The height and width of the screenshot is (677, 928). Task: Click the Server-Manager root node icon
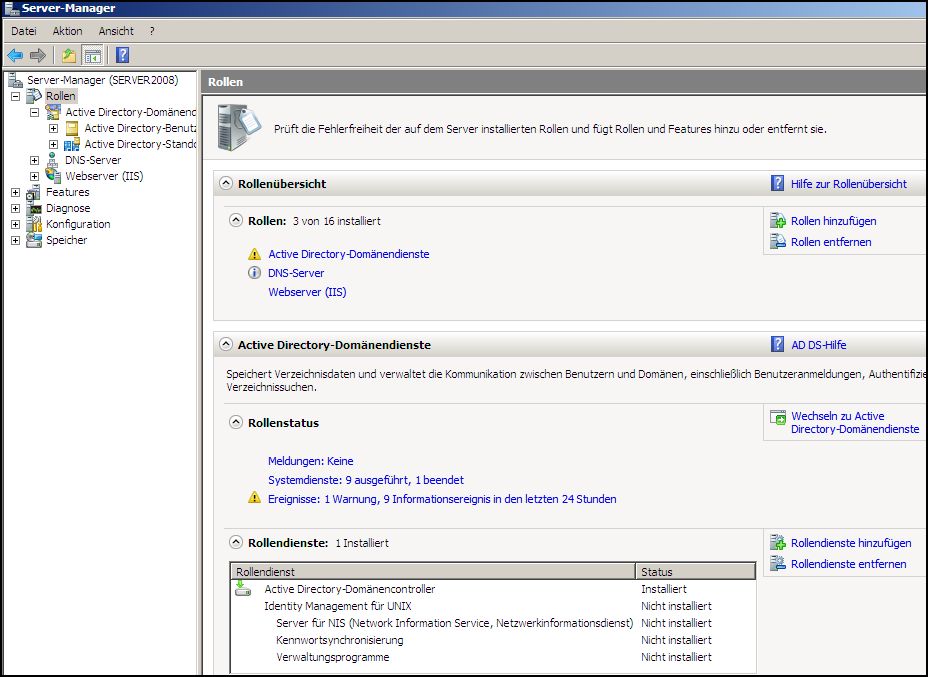click(x=15, y=80)
